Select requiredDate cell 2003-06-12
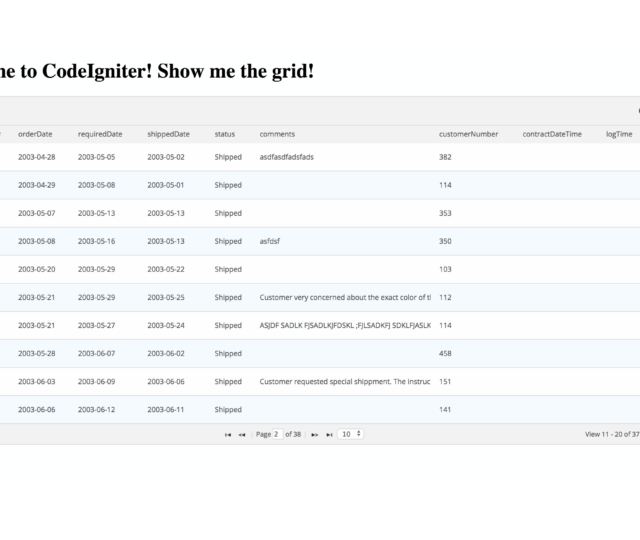640x540 pixels. 97,409
